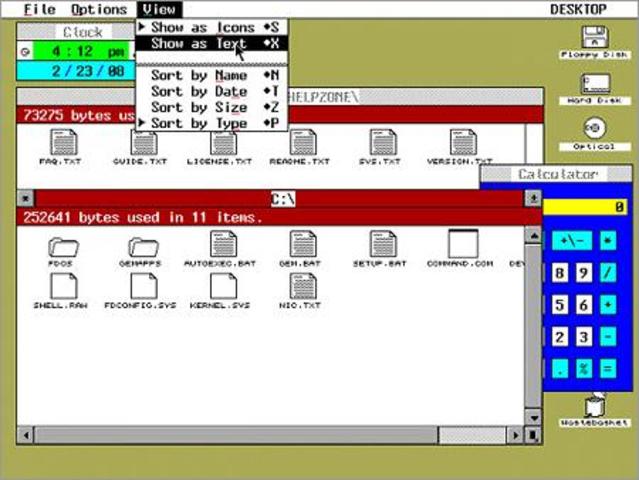Click the C:\ window horizontal scrollbar thumb
The image size is (639, 480).
(236, 435)
